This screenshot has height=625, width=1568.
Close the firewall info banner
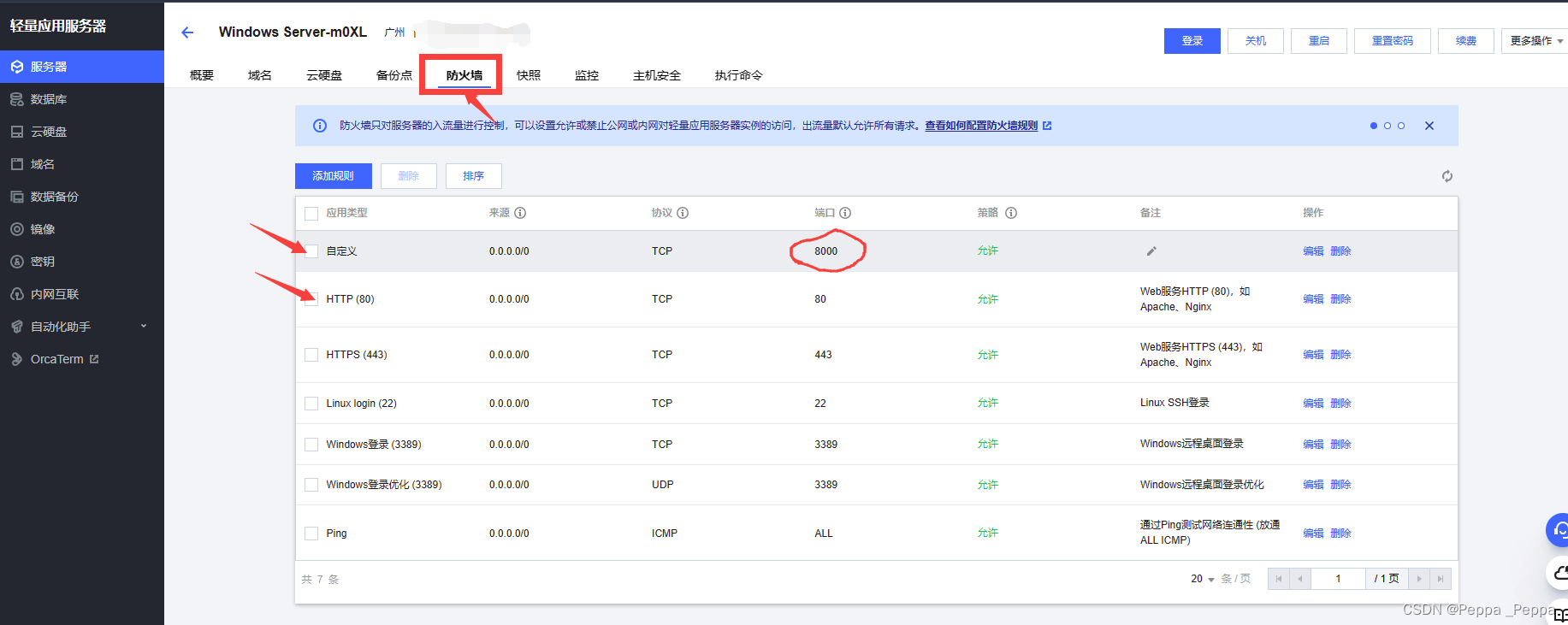click(1429, 126)
